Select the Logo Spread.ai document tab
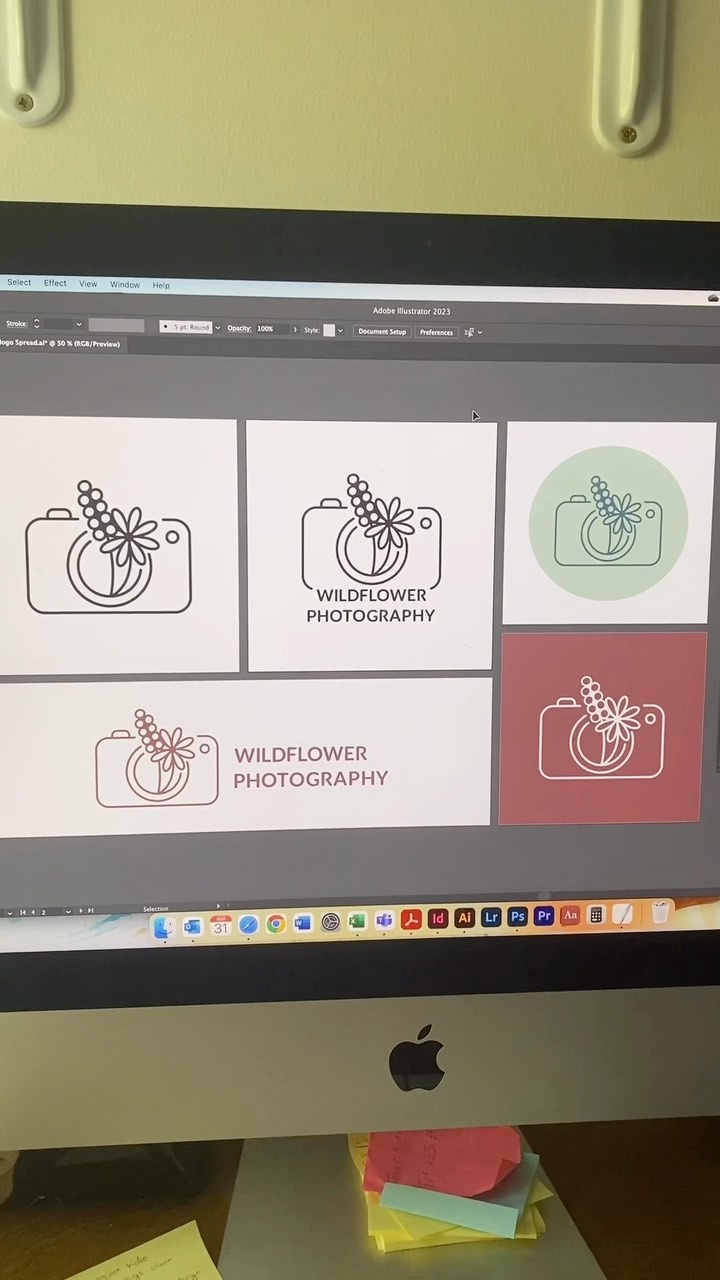Viewport: 720px width, 1280px height. [60, 344]
